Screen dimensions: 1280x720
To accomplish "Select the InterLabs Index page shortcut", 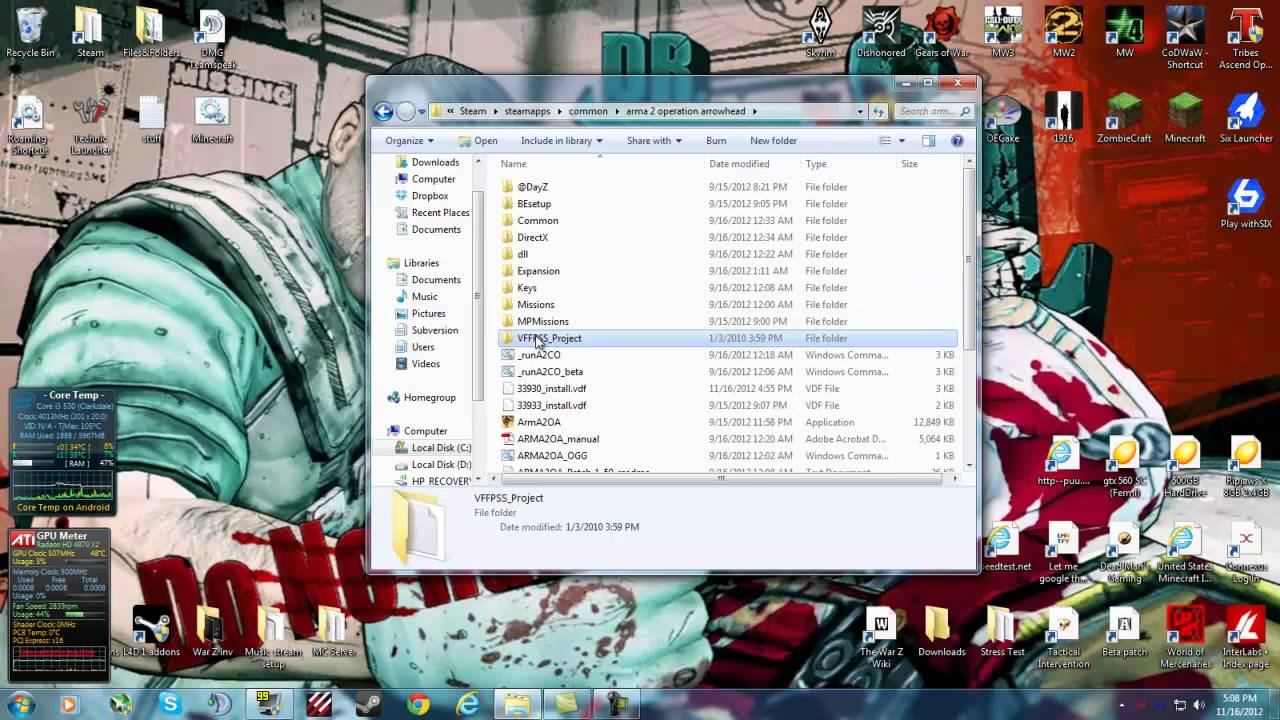I will pyautogui.click(x=1246, y=637).
